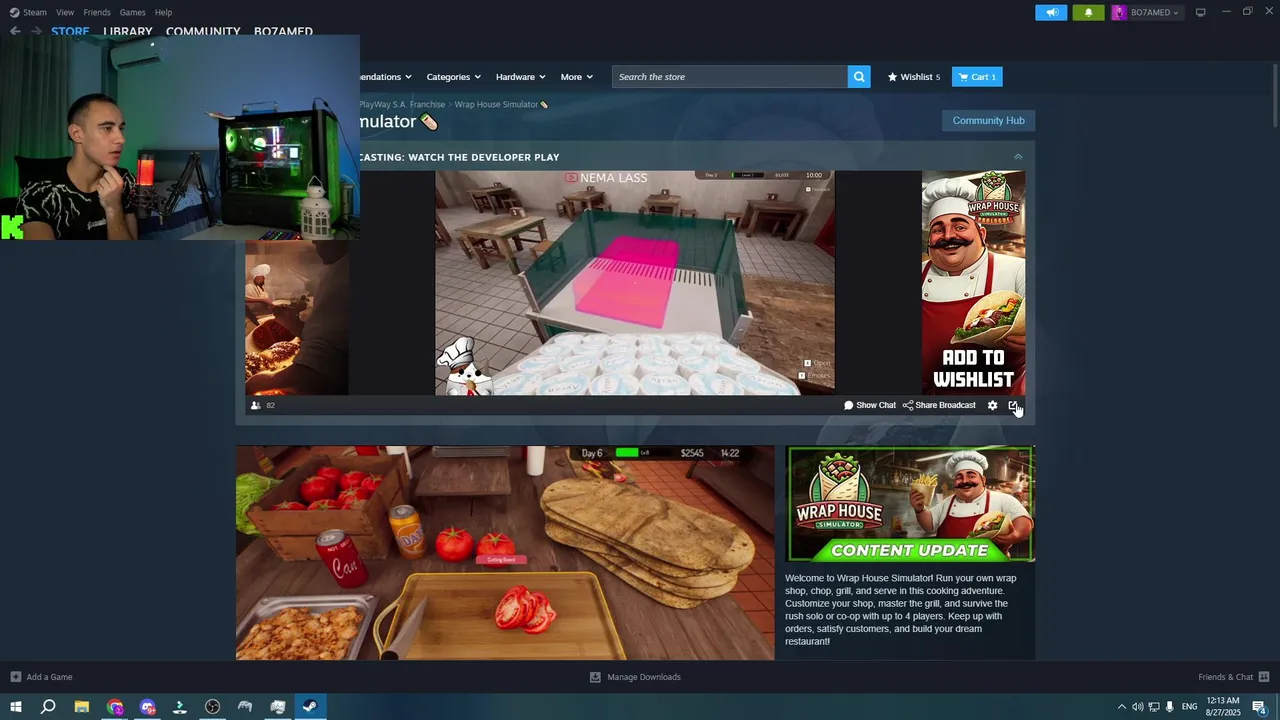Click the ENG language indicator
This screenshot has width=1280, height=720.
[x=1189, y=707]
